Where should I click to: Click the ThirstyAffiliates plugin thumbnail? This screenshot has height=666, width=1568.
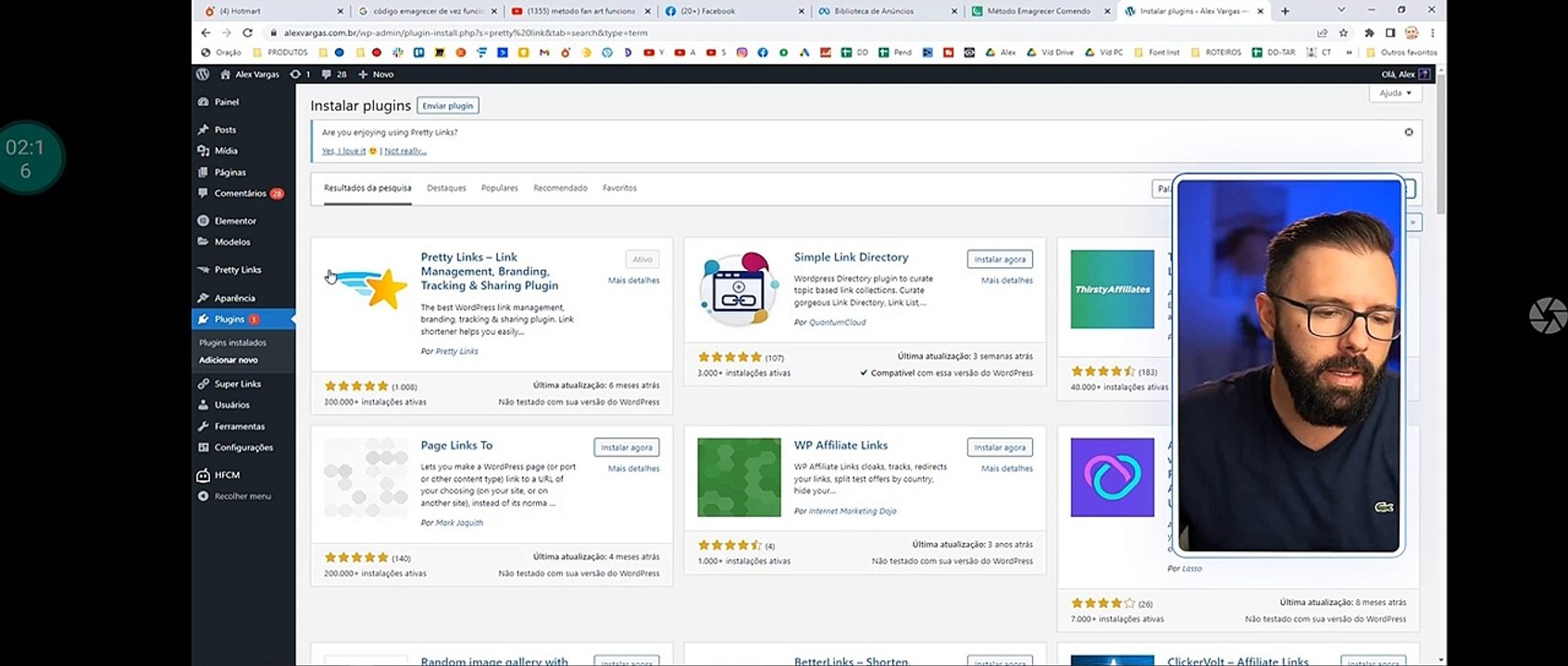(x=1113, y=290)
